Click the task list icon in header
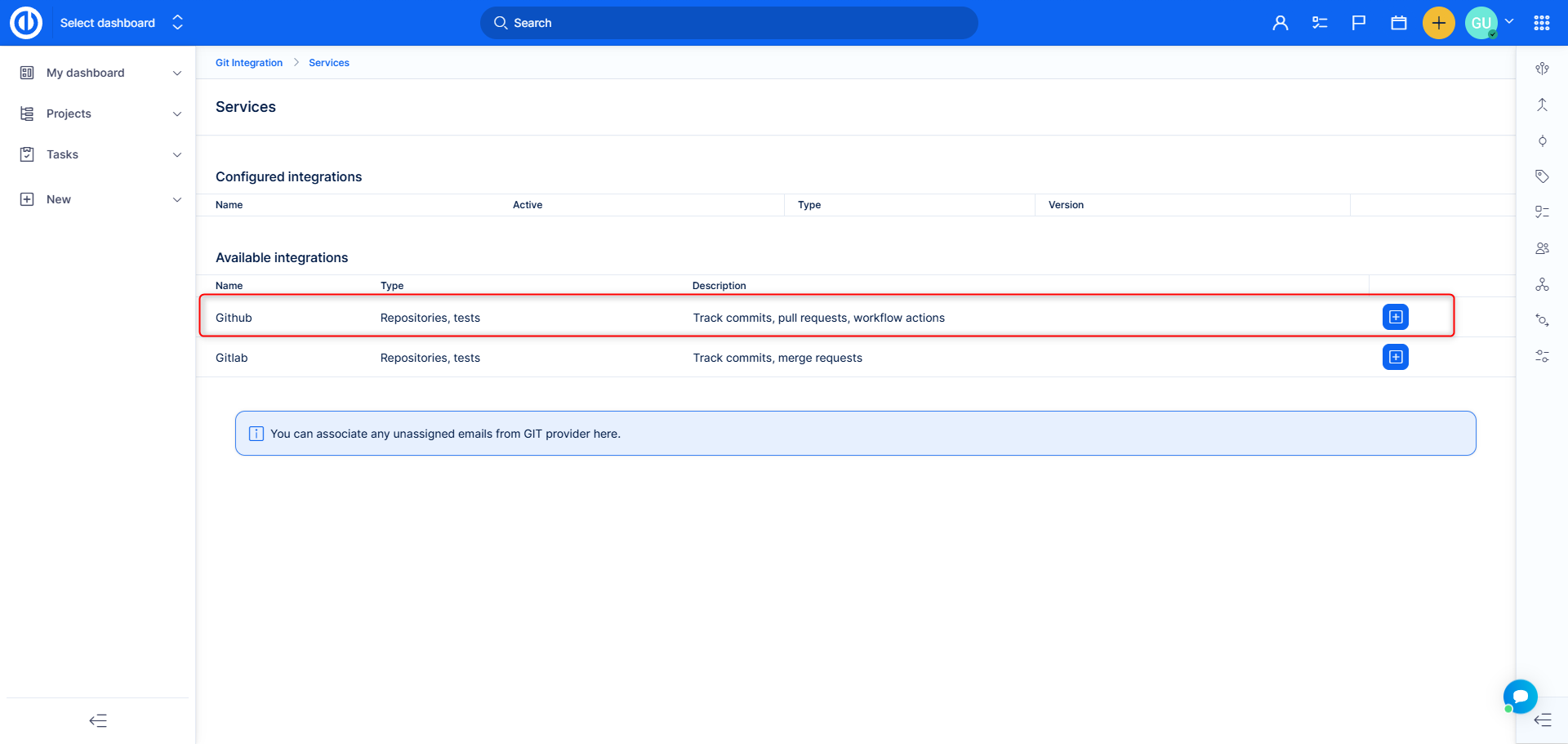 (x=1320, y=23)
